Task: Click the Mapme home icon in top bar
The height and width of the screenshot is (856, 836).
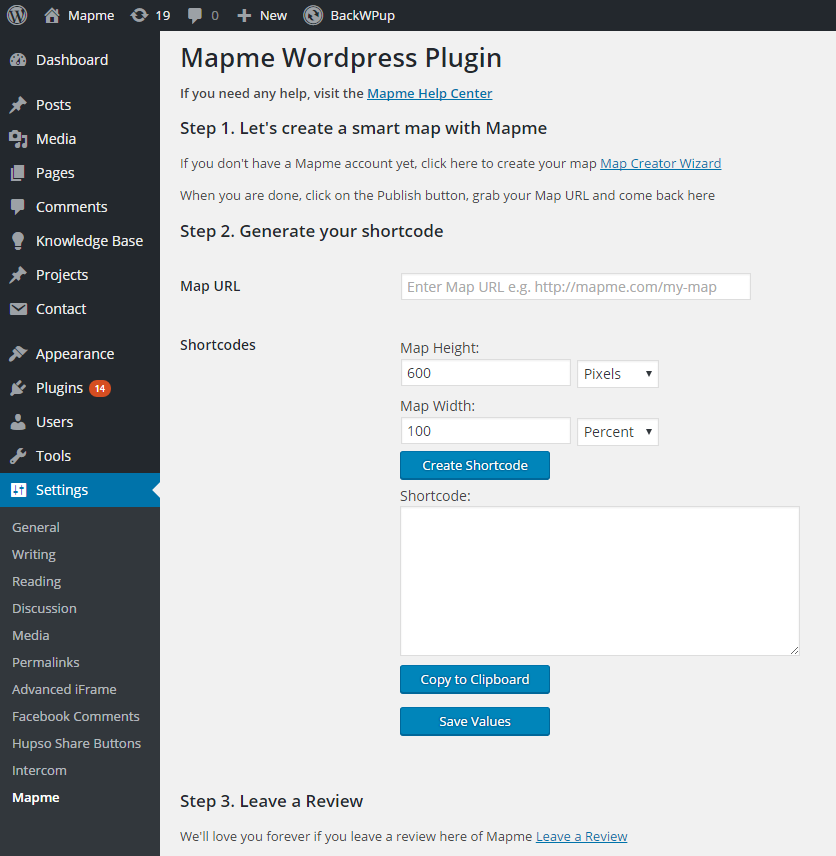Action: (52, 15)
